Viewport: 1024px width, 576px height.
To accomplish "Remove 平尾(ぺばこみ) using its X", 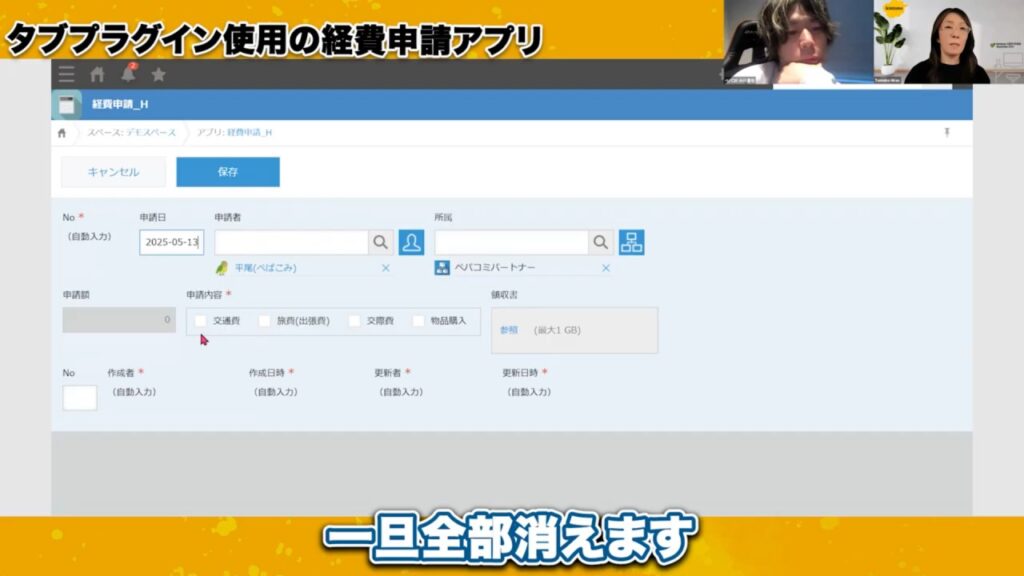I will point(385,267).
